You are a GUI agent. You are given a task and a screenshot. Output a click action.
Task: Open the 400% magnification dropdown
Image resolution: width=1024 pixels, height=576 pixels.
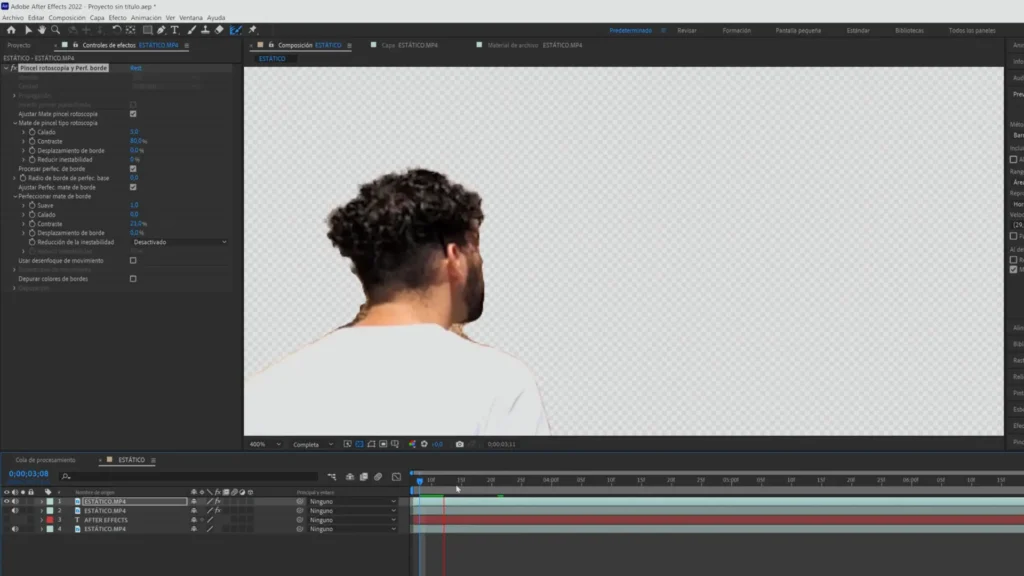(x=262, y=444)
